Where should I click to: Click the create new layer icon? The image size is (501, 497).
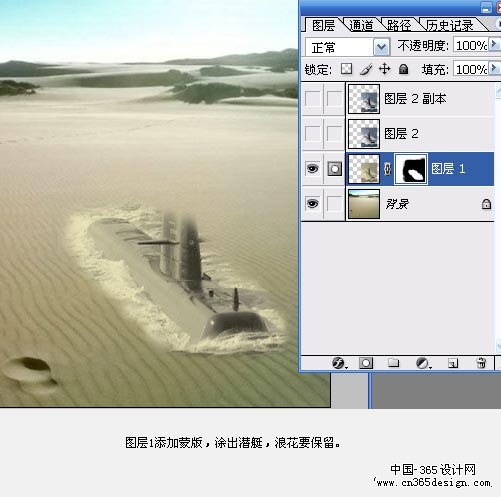[453, 363]
